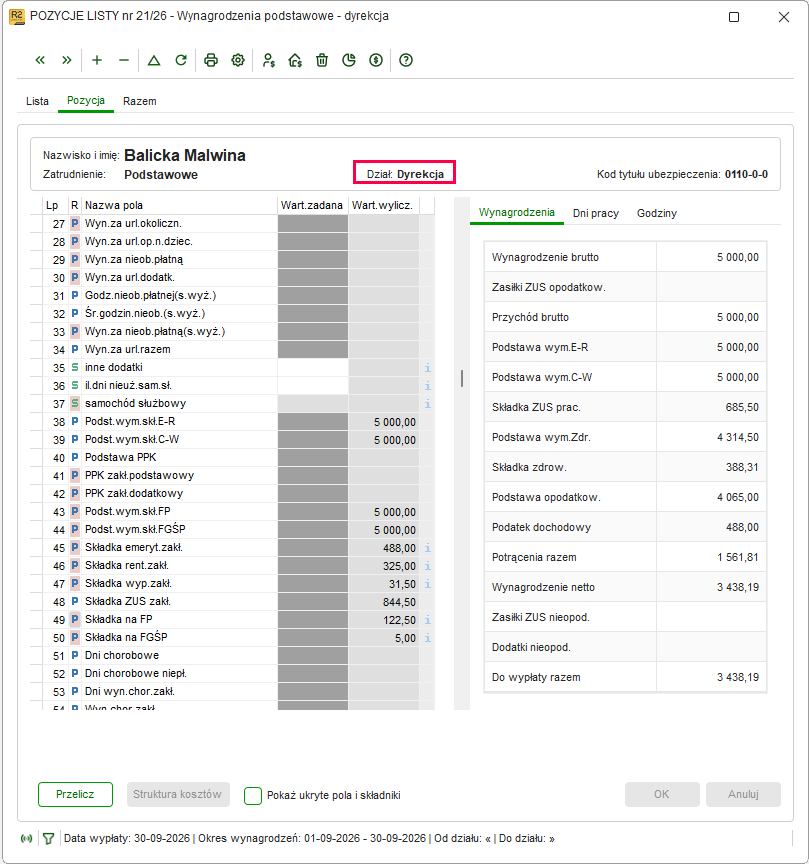Click the Nazwa pola column header
The width and height of the screenshot is (809, 864).
180,206
